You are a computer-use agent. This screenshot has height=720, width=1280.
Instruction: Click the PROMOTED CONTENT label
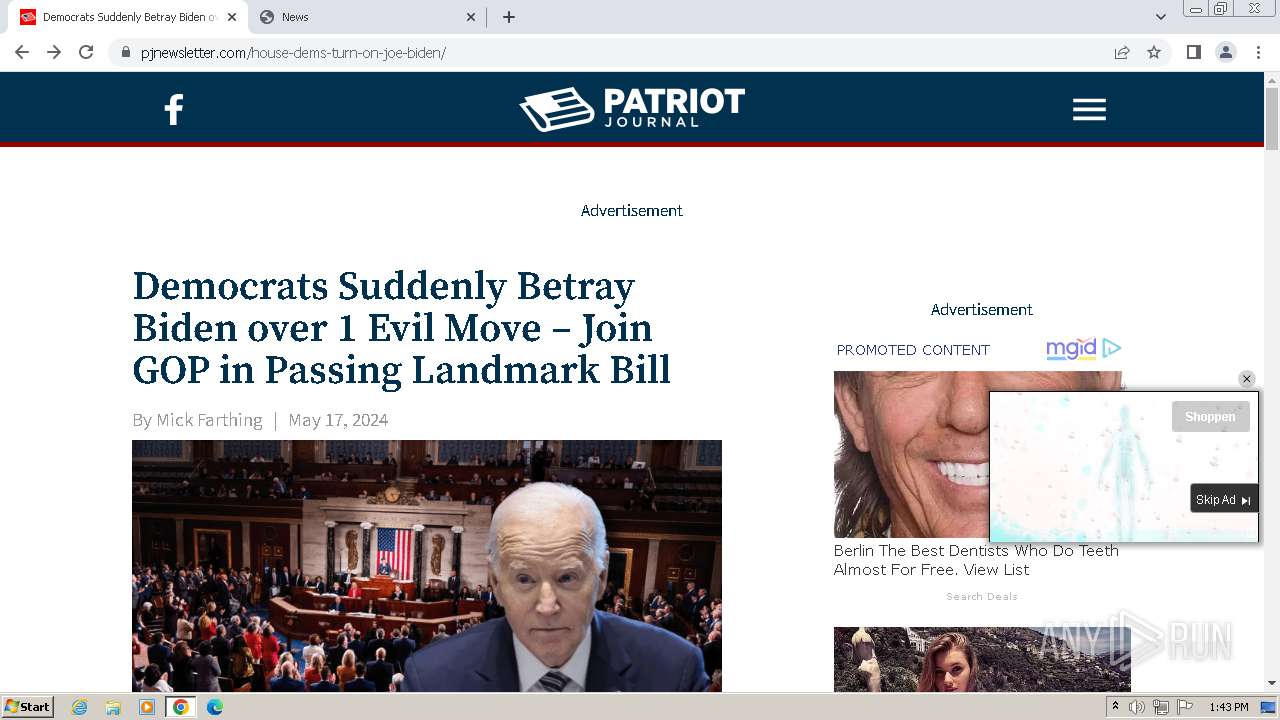[913, 350]
